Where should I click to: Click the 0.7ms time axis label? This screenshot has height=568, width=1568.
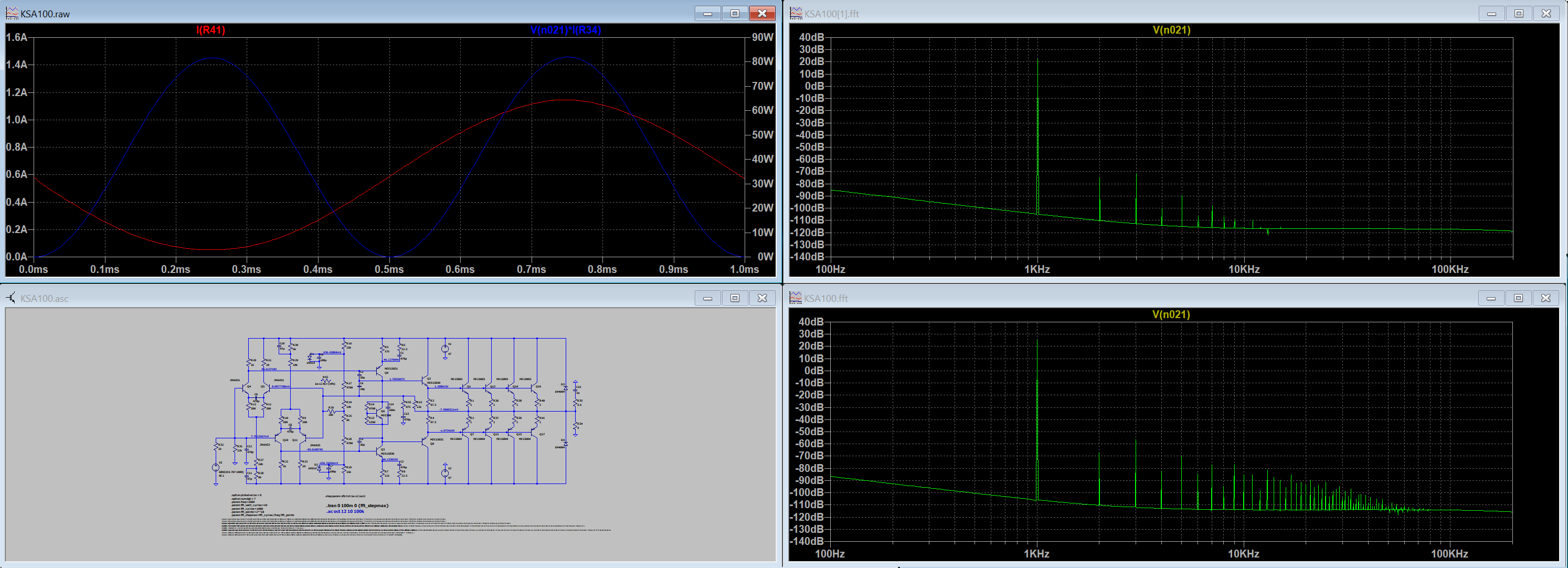click(x=532, y=269)
